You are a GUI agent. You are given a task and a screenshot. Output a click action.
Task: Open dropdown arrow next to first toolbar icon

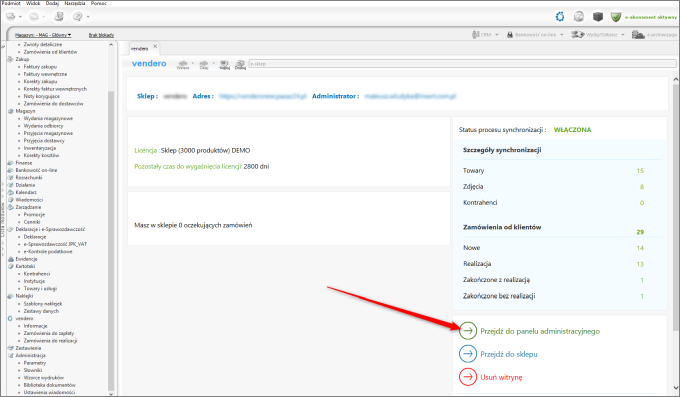(20, 17)
